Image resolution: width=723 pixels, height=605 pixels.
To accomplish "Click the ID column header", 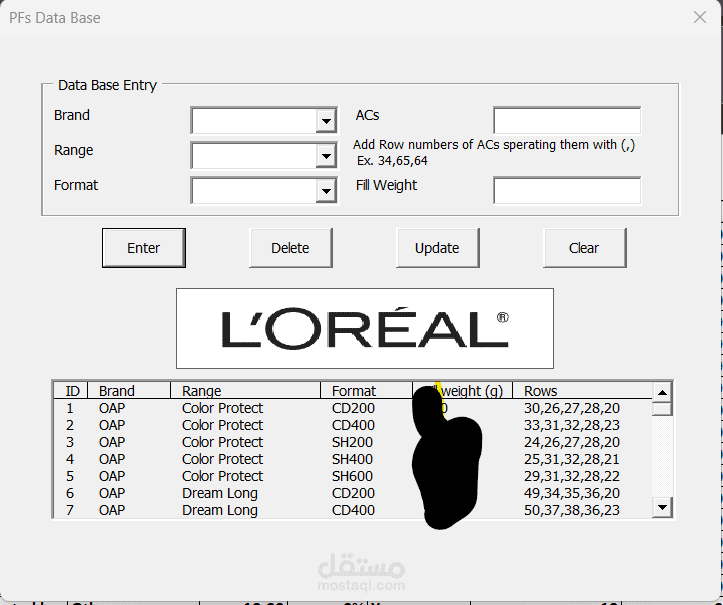I will [x=72, y=391].
